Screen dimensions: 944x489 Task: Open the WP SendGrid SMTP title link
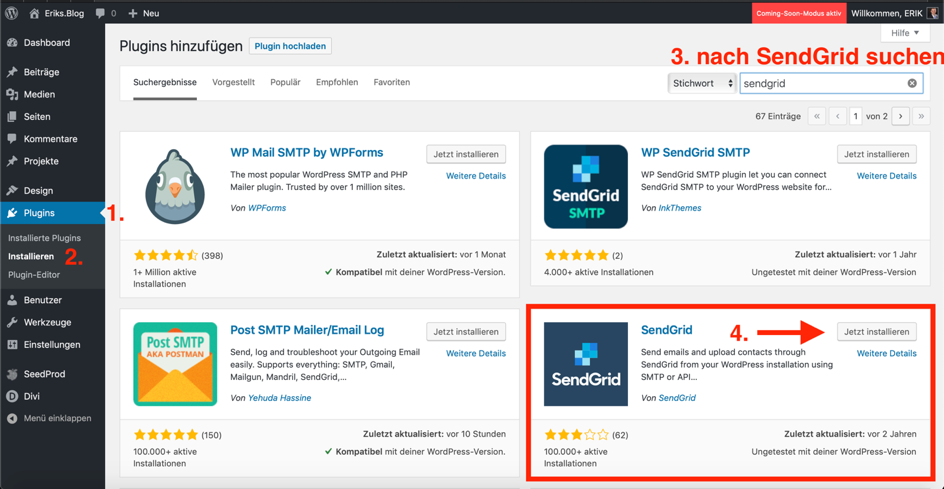[x=695, y=152]
